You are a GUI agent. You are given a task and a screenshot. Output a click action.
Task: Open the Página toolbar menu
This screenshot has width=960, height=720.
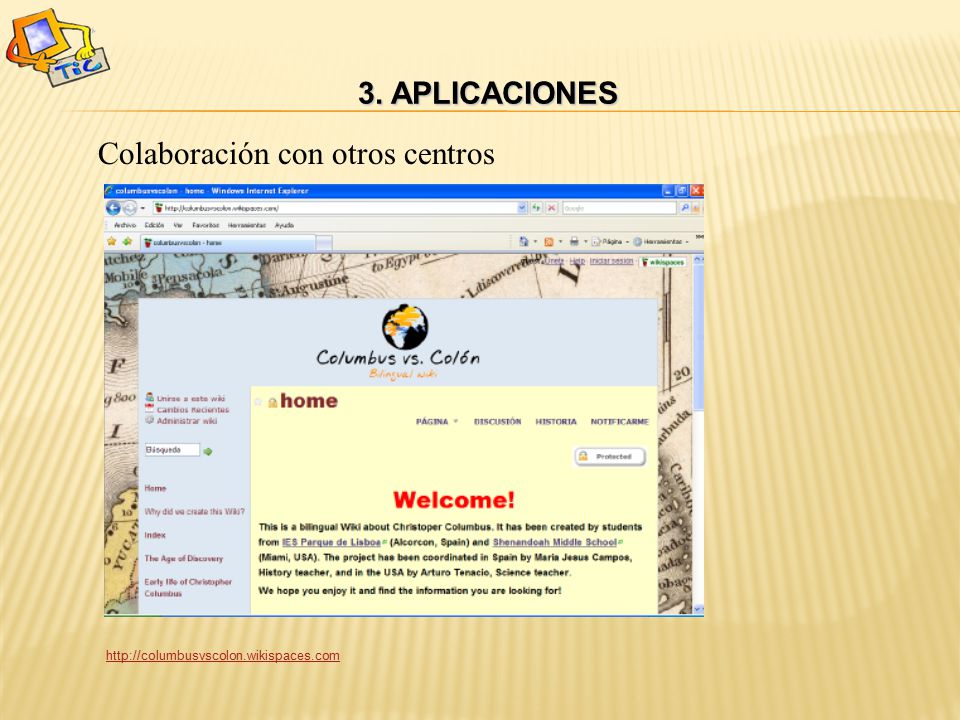(x=610, y=242)
